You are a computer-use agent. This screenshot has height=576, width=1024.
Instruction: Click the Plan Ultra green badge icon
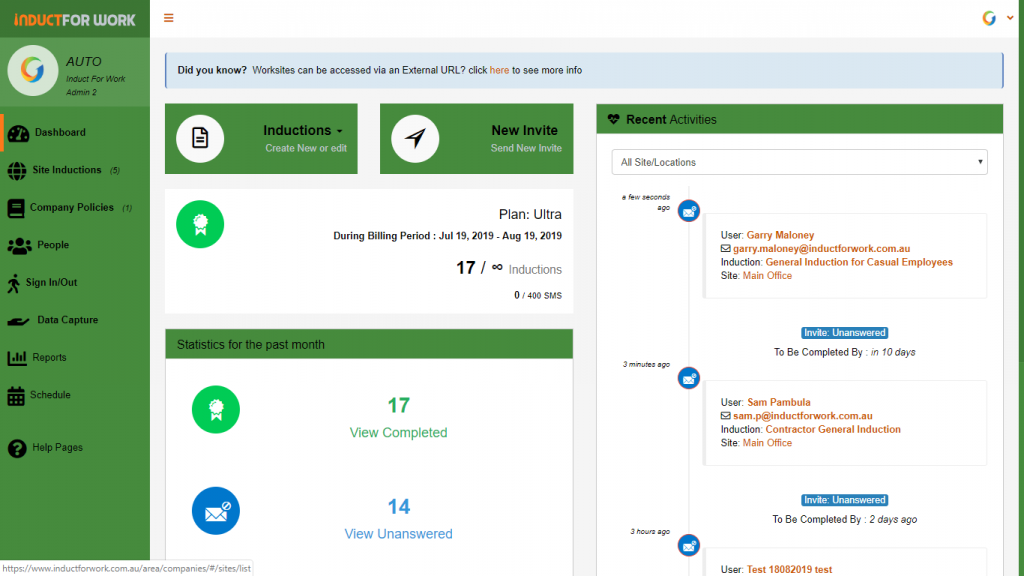pyautogui.click(x=200, y=224)
